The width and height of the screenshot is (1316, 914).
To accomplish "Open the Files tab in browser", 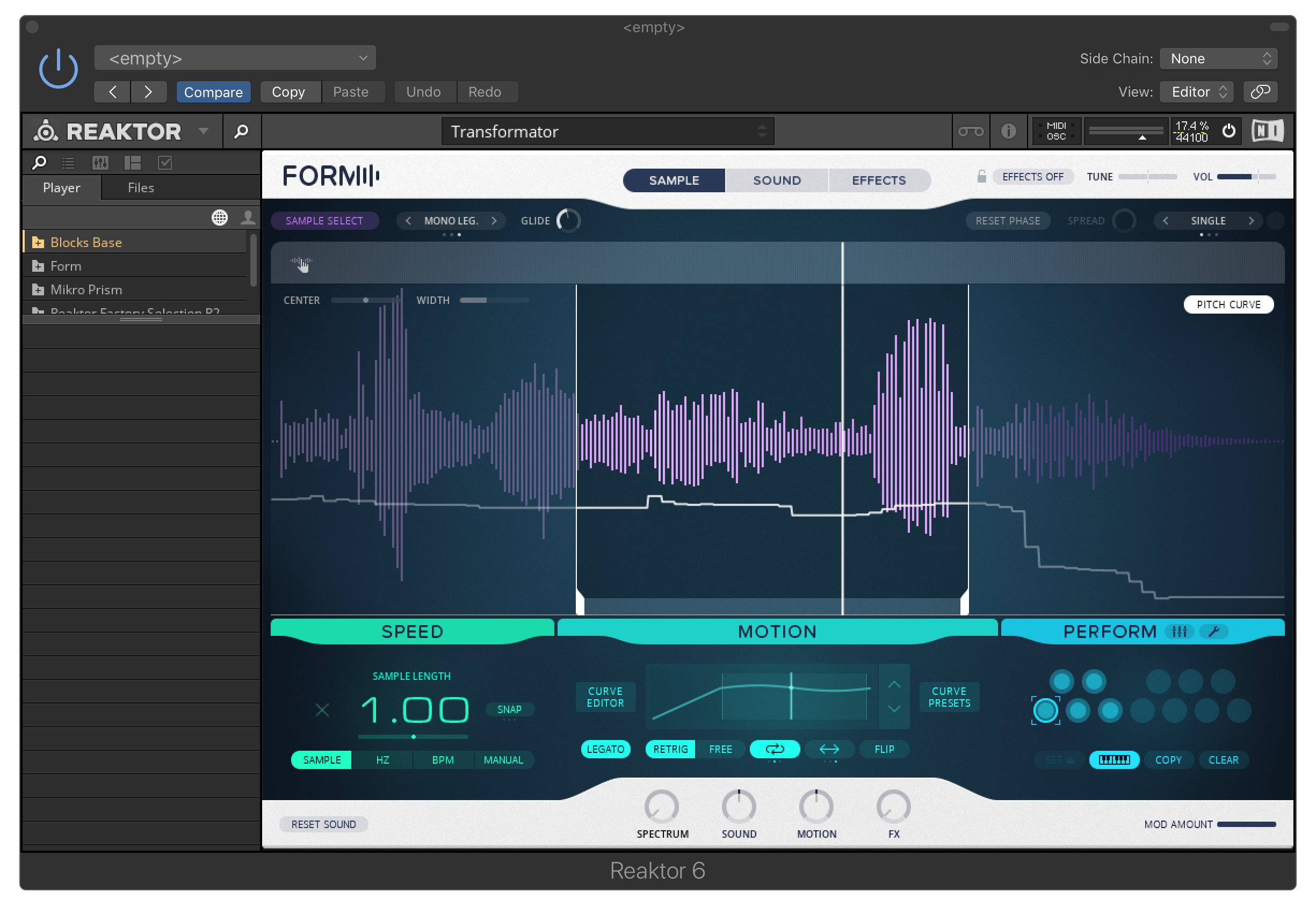I will 140,188.
